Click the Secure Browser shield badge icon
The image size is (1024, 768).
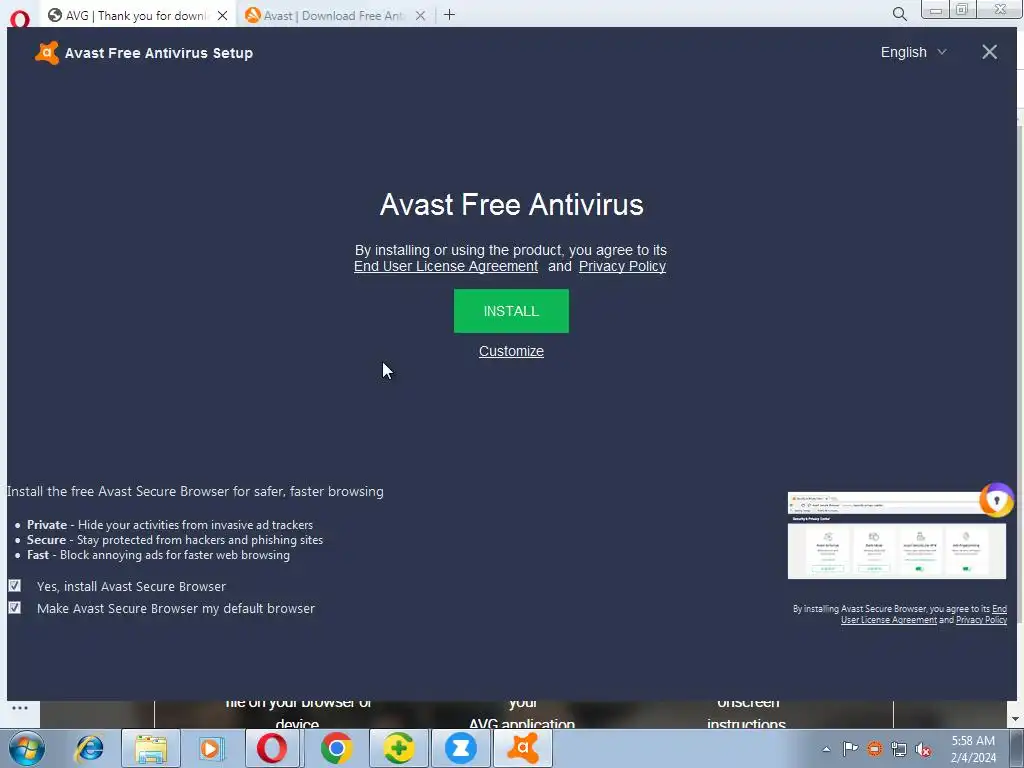click(997, 500)
